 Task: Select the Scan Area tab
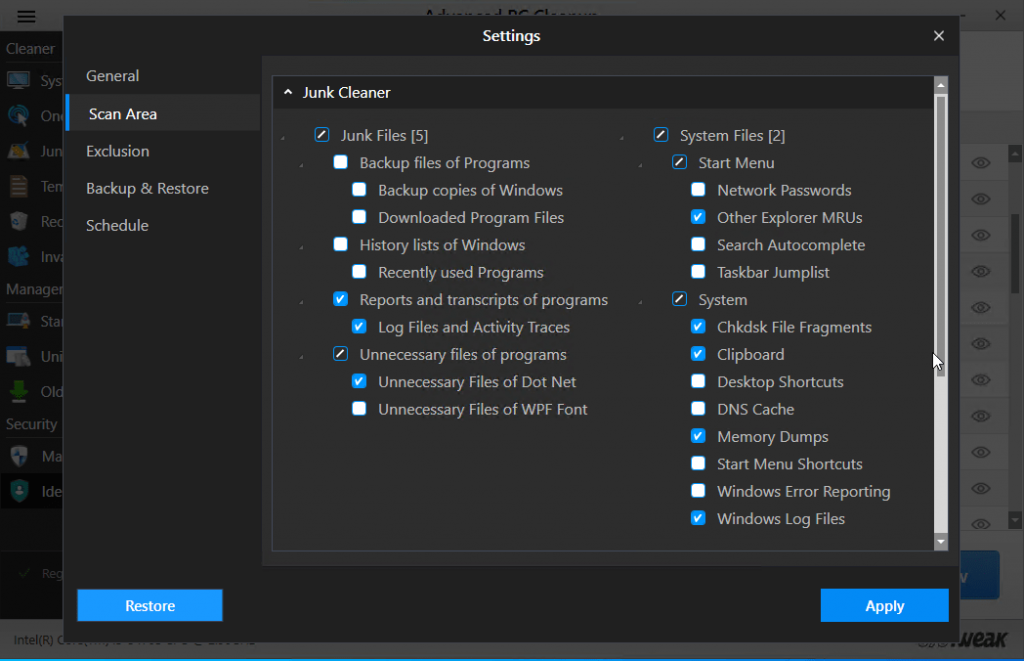coord(163,114)
